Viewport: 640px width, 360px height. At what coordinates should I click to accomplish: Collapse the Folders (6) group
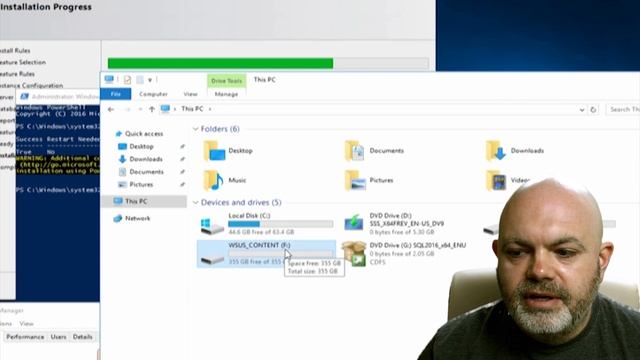click(x=196, y=129)
